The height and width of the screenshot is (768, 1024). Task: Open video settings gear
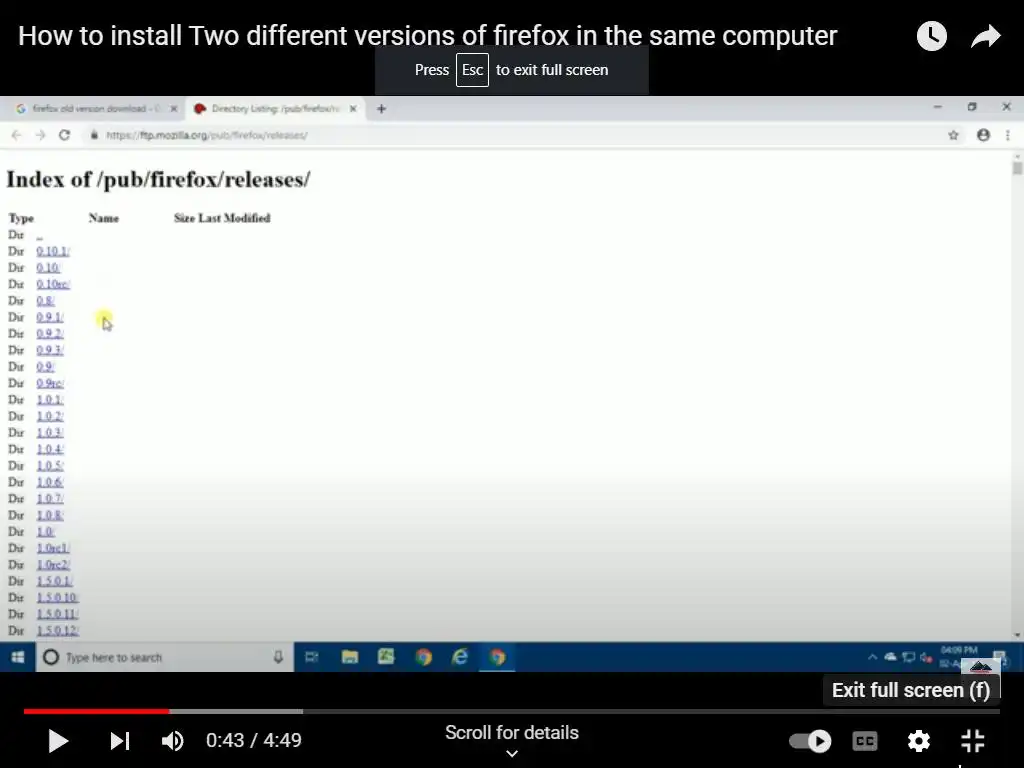919,741
